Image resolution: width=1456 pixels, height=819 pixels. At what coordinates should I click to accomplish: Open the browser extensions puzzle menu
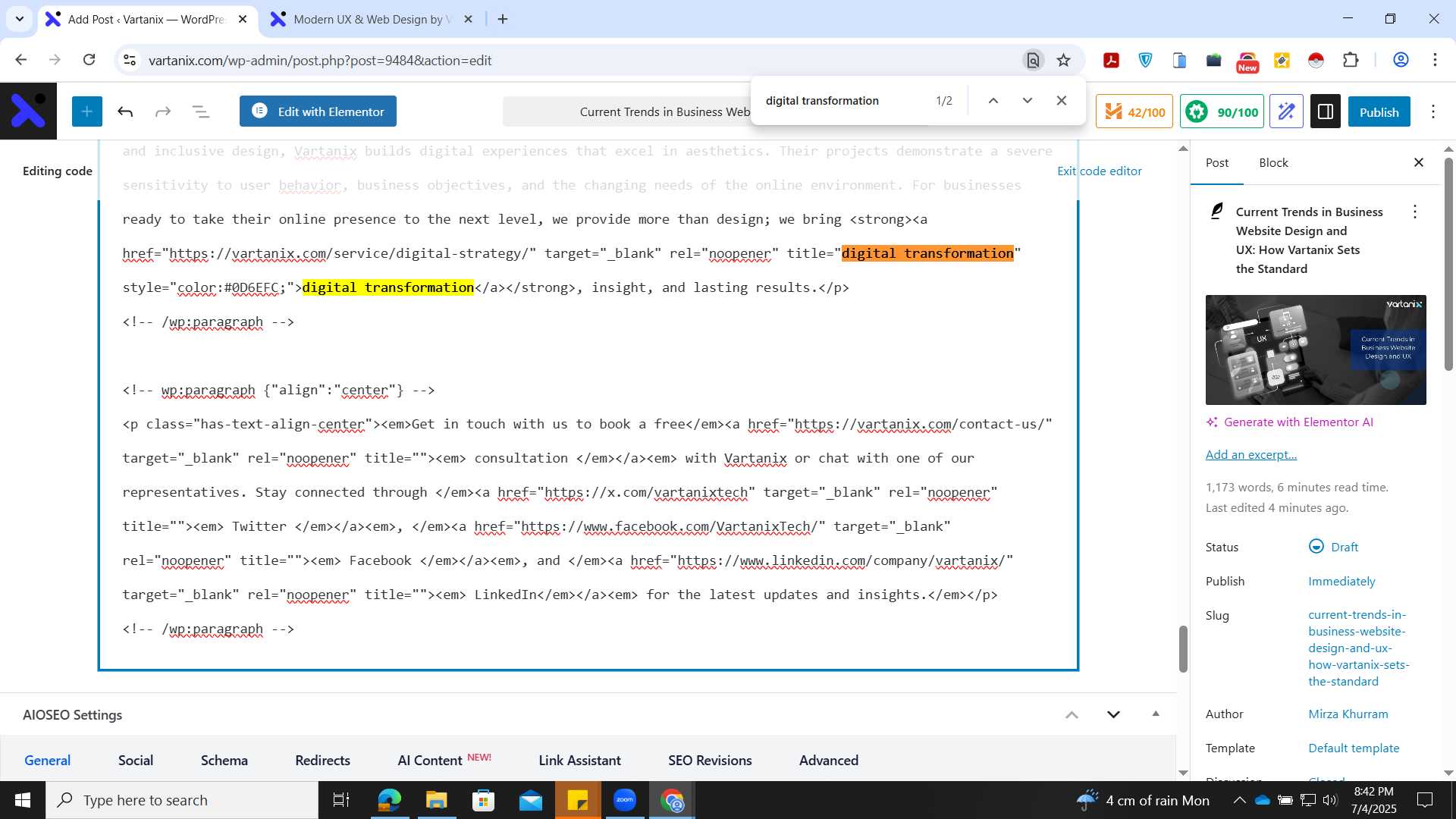[1351, 60]
